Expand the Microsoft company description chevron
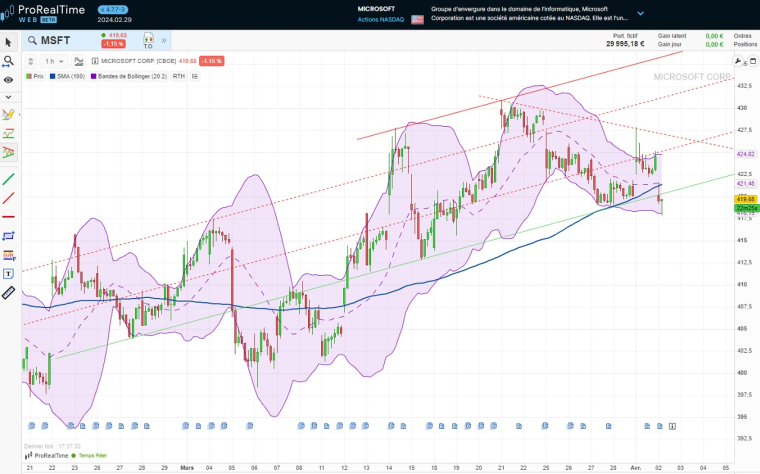This screenshot has width=760, height=474. 640,14
